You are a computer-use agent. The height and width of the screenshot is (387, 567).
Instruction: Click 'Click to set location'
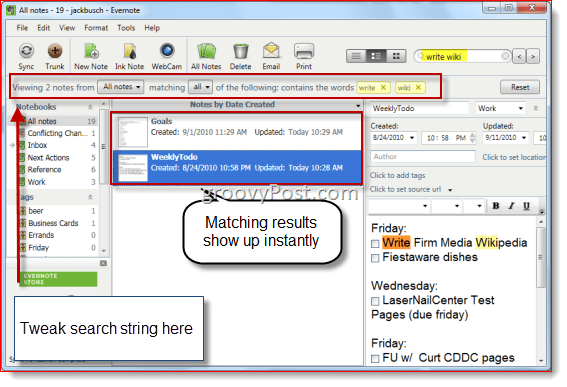(x=514, y=157)
